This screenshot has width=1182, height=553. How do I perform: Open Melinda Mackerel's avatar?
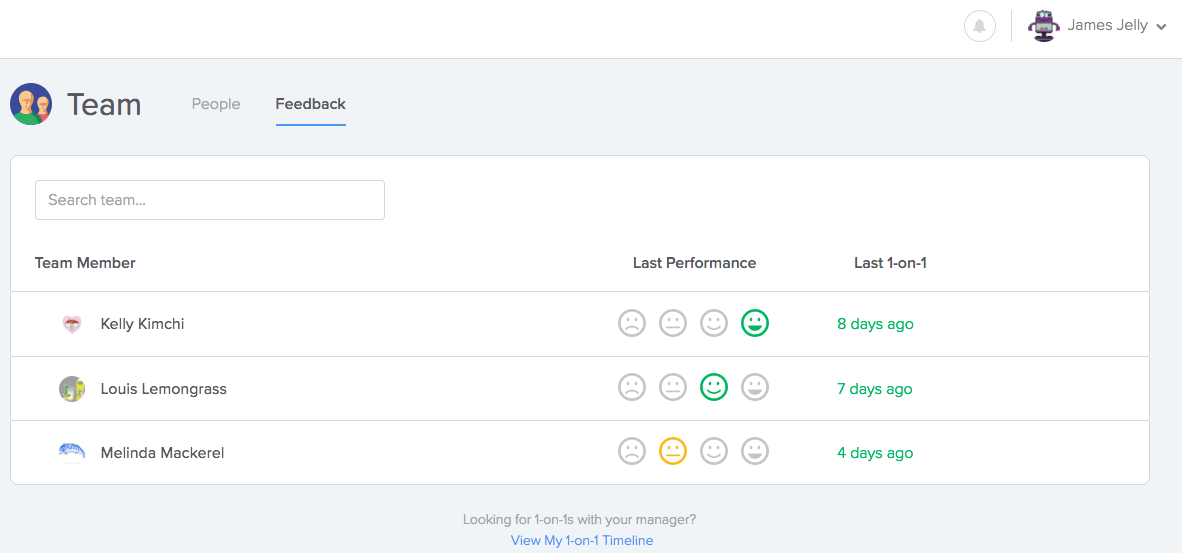coord(72,452)
